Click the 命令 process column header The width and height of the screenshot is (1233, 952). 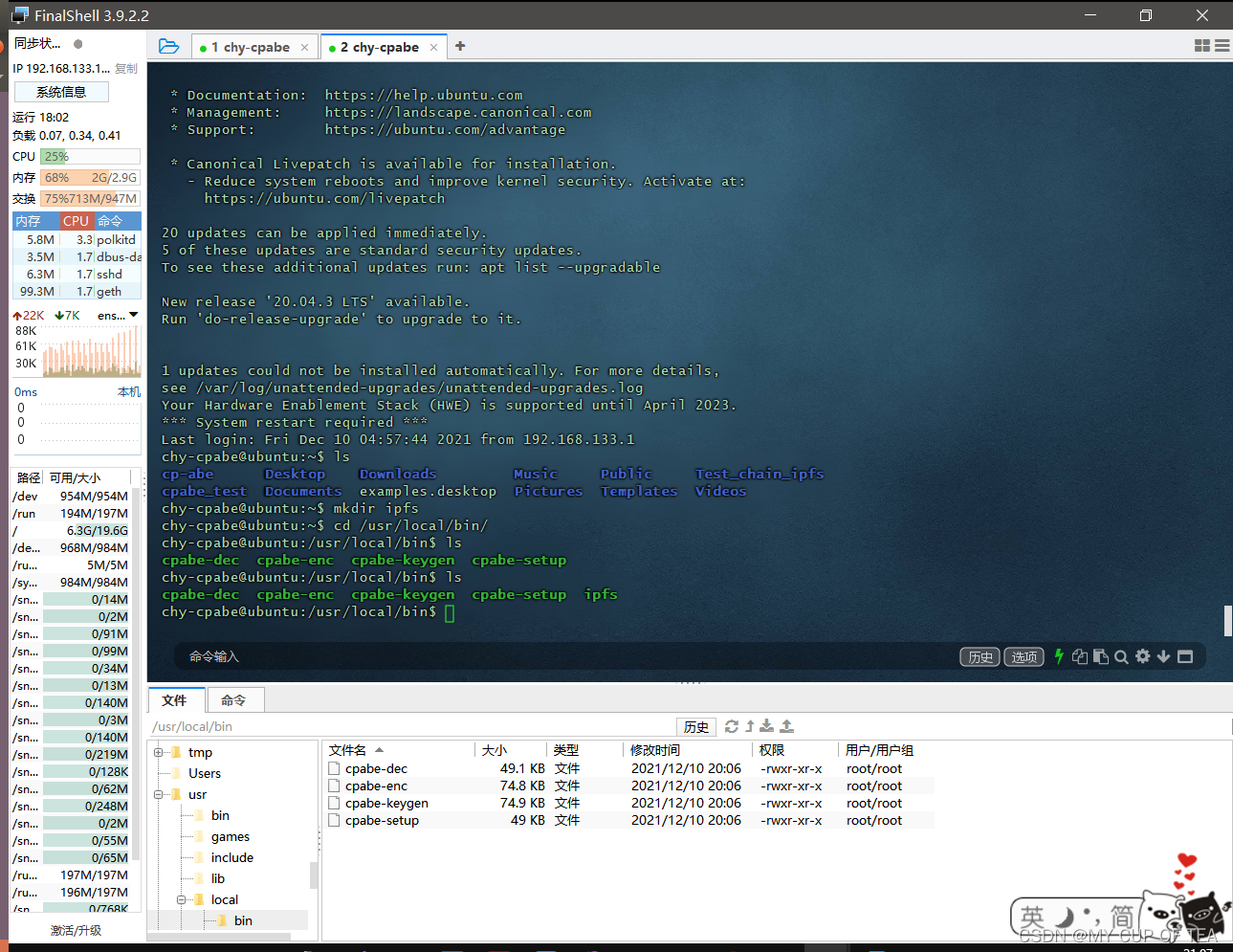[117, 221]
